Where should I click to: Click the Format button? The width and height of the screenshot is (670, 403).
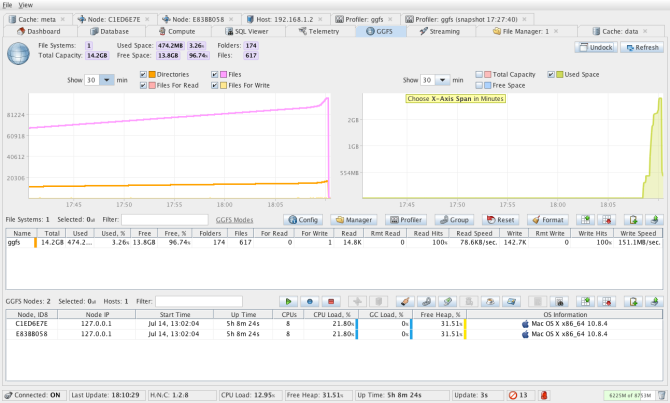coord(548,220)
